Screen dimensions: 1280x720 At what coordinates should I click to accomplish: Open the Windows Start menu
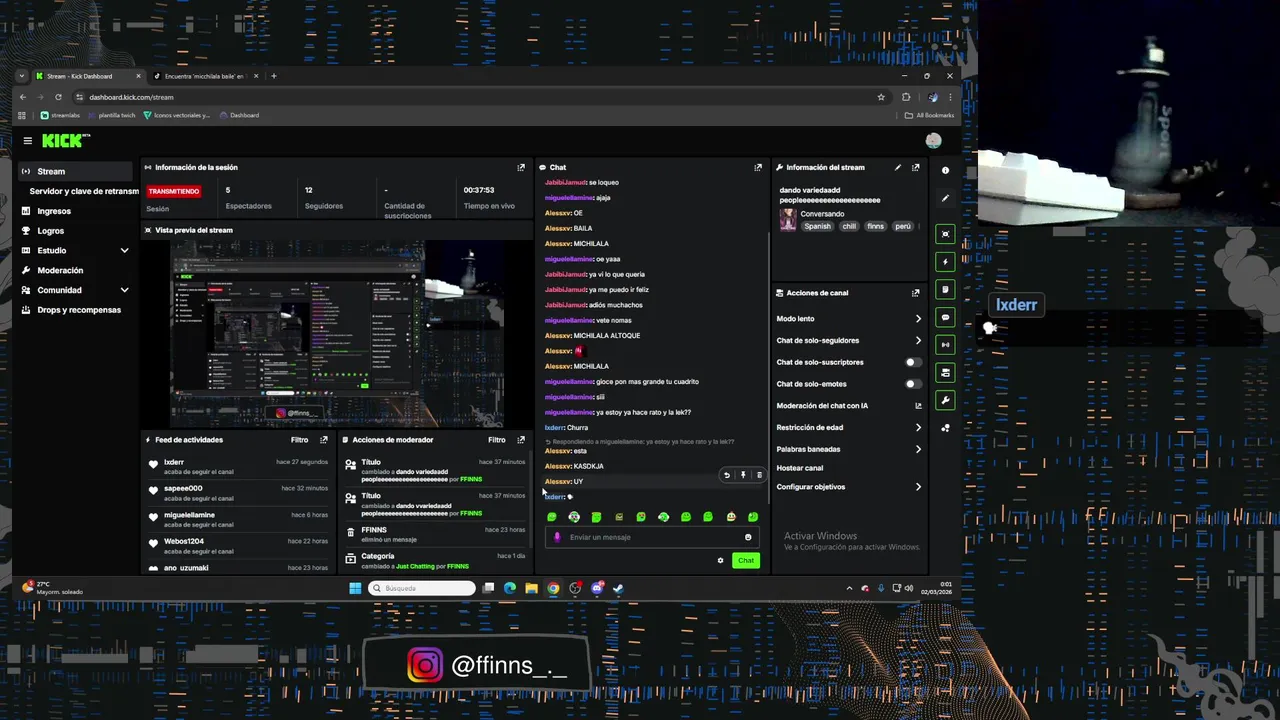click(x=355, y=588)
